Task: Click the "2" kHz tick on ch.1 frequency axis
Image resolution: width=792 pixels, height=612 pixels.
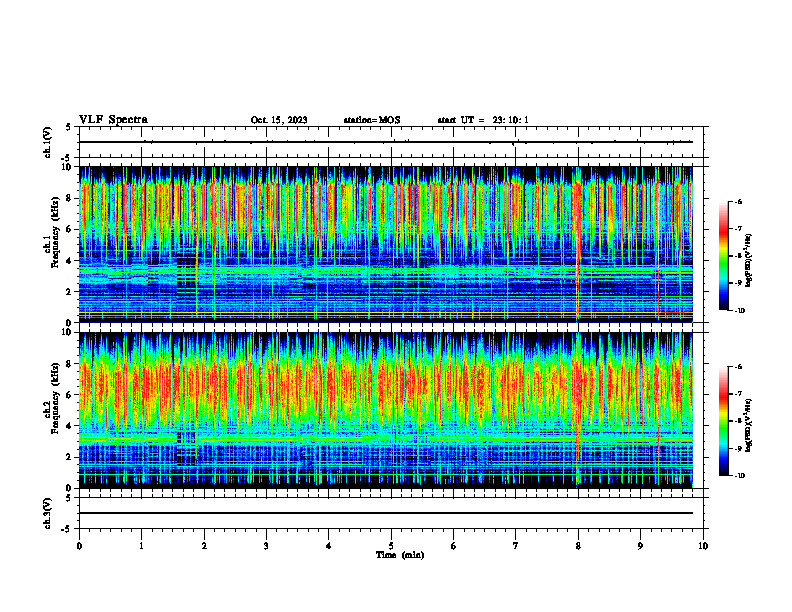Action: (70, 291)
